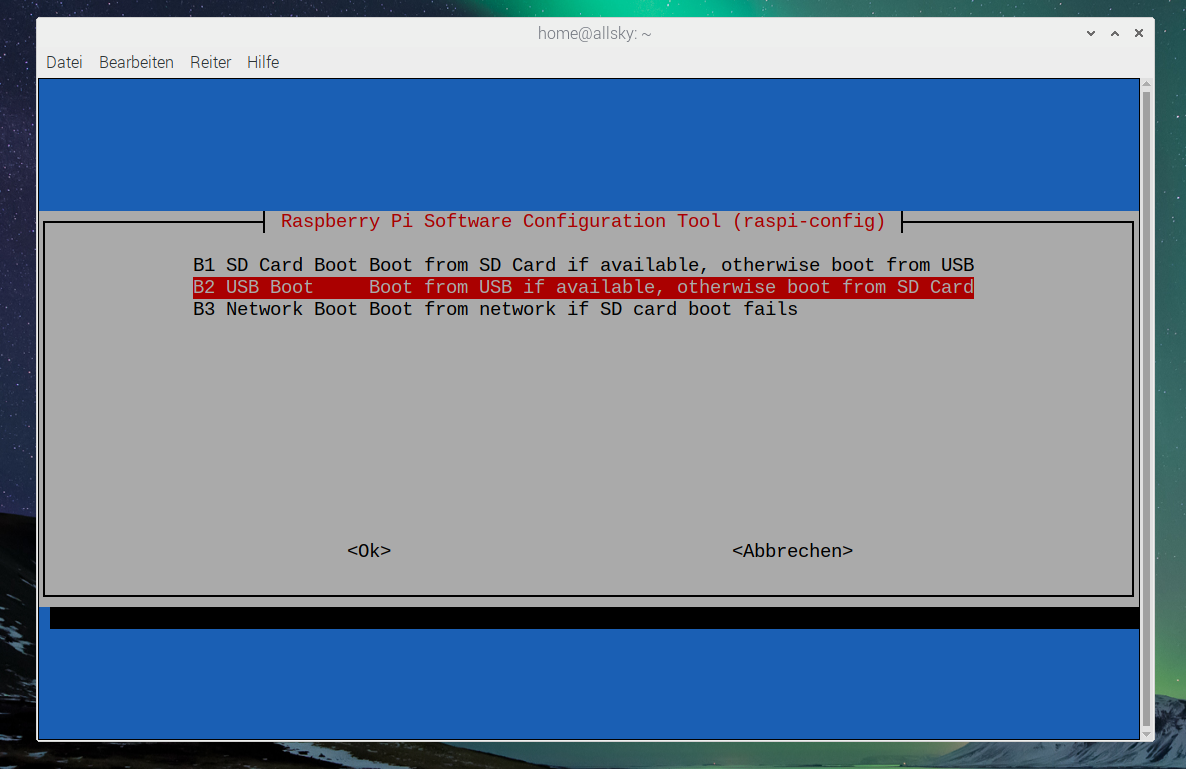Open the Datei menu
1186x769 pixels.
[64, 62]
